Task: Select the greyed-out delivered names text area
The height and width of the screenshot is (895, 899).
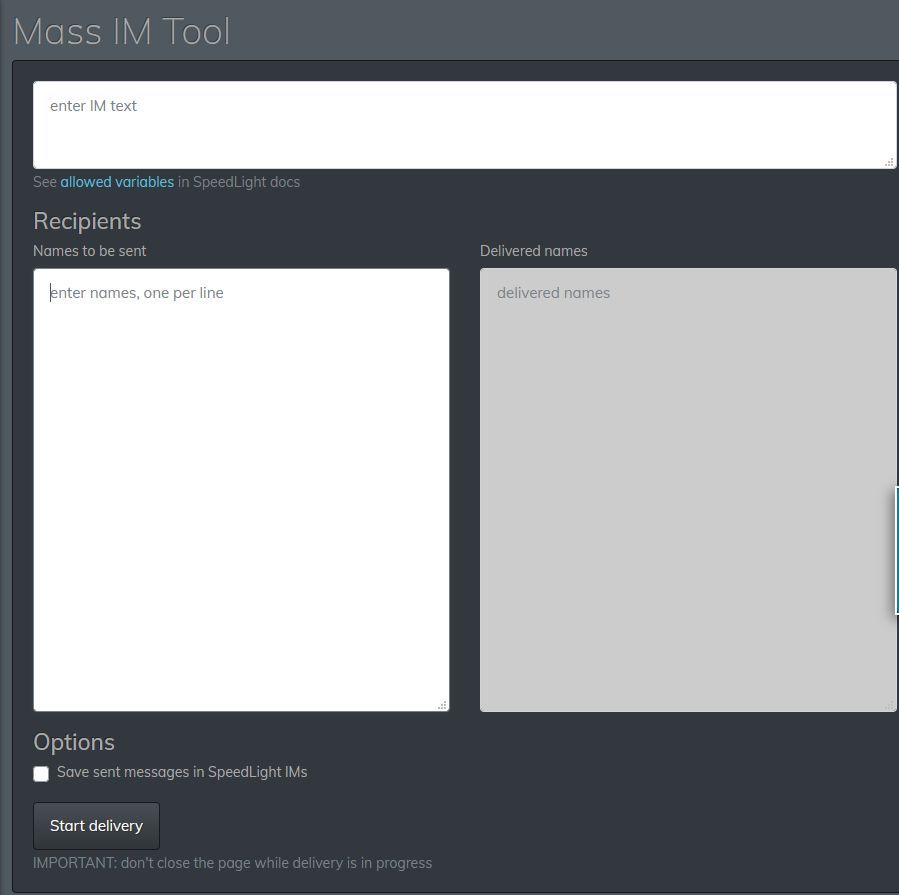Action: tap(688, 490)
